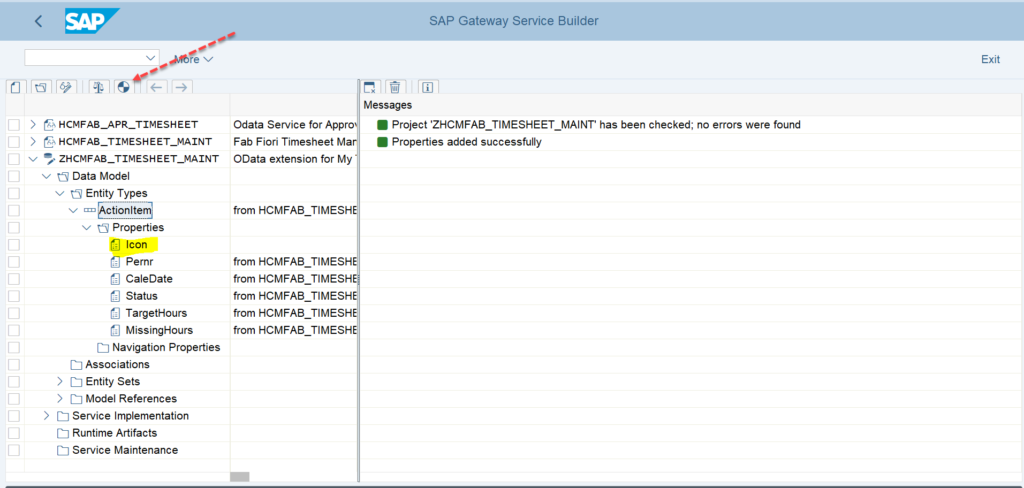Select the Model References tree item

131,399
